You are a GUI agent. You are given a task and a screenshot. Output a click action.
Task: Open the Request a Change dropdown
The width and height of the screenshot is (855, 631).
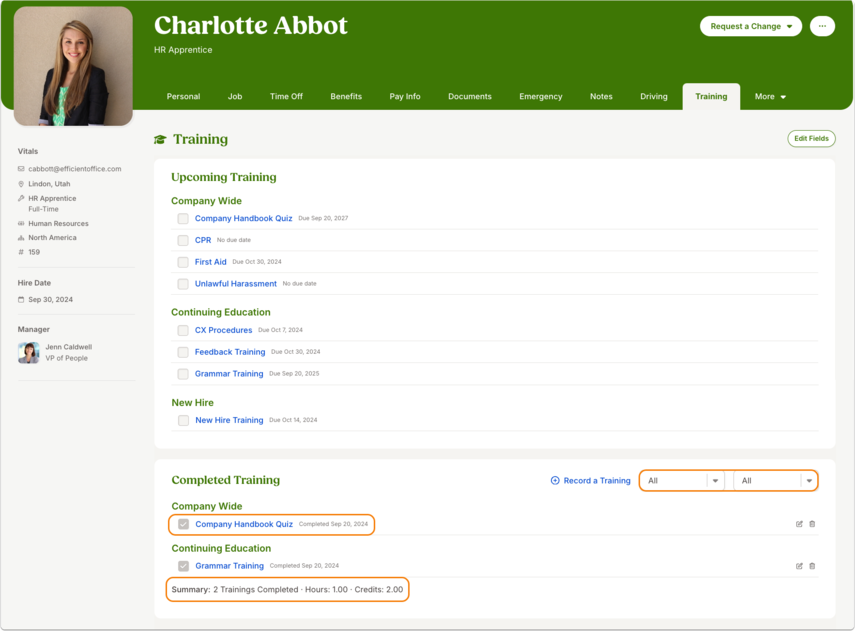pos(751,26)
